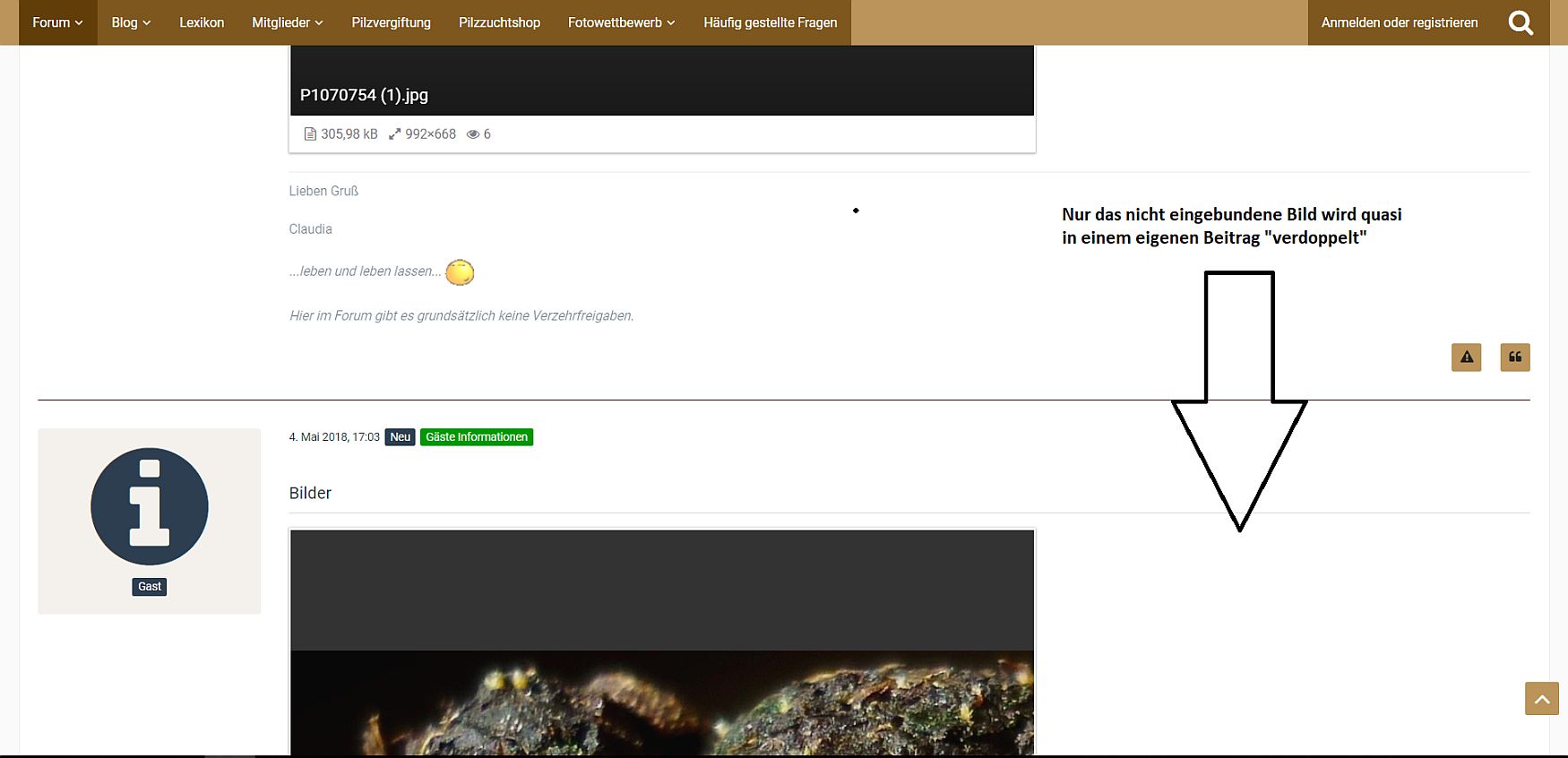Expand the Fotowettbewerb dropdown
This screenshot has width=1568, height=758.
[621, 22]
